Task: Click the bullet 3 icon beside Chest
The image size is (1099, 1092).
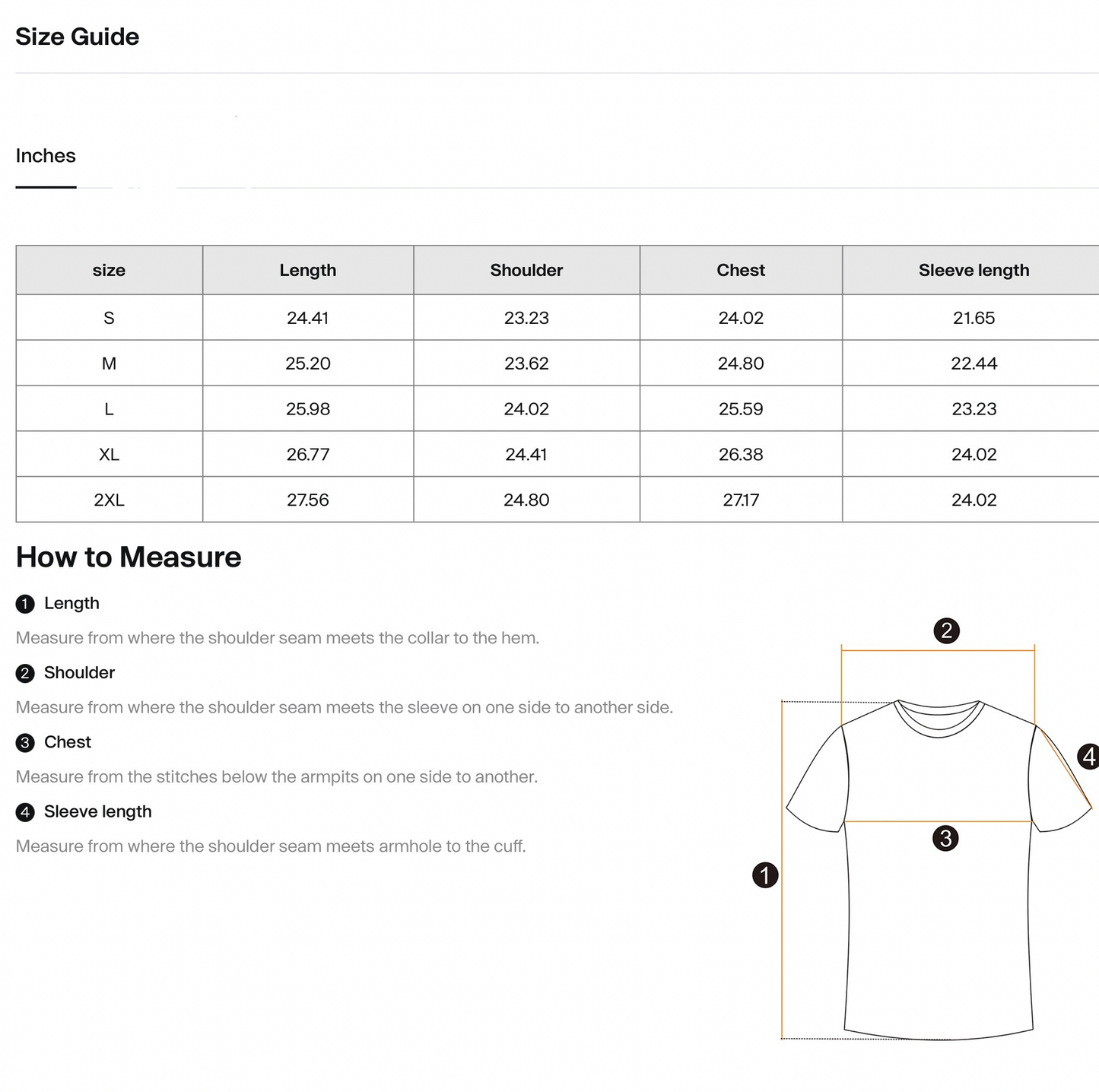Action: click(25, 743)
